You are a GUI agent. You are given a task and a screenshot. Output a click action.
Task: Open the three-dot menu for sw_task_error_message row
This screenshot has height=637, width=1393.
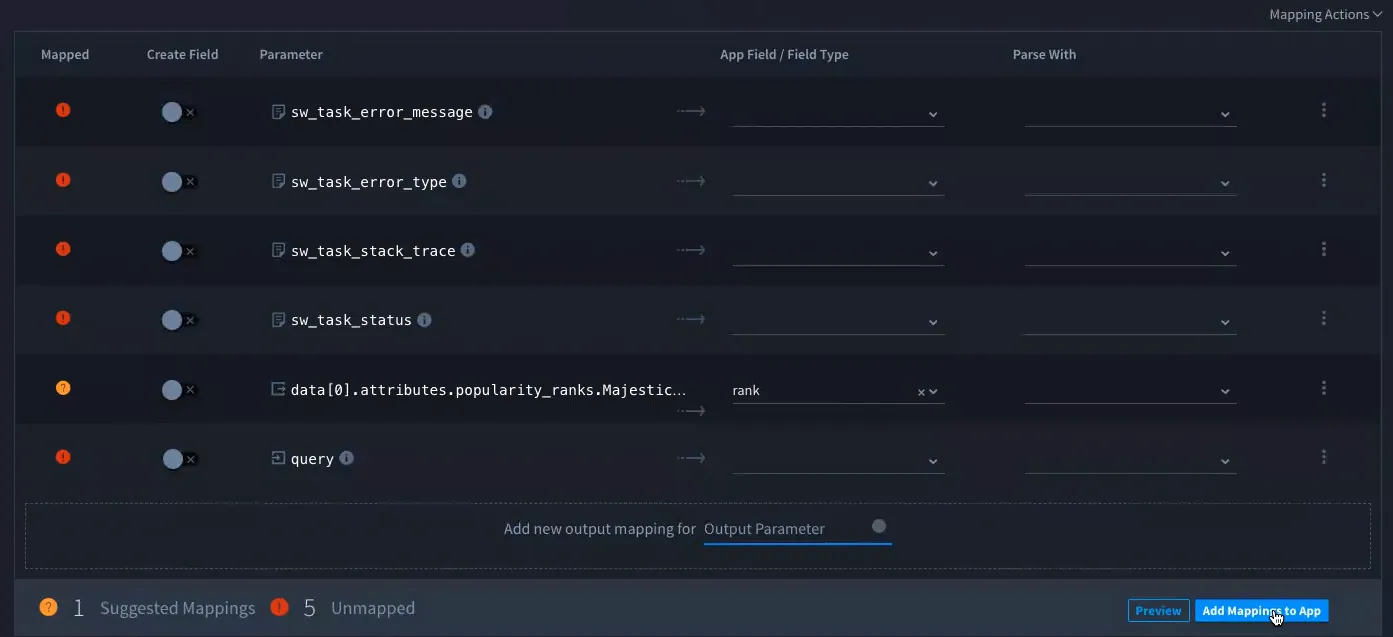pyautogui.click(x=1323, y=110)
